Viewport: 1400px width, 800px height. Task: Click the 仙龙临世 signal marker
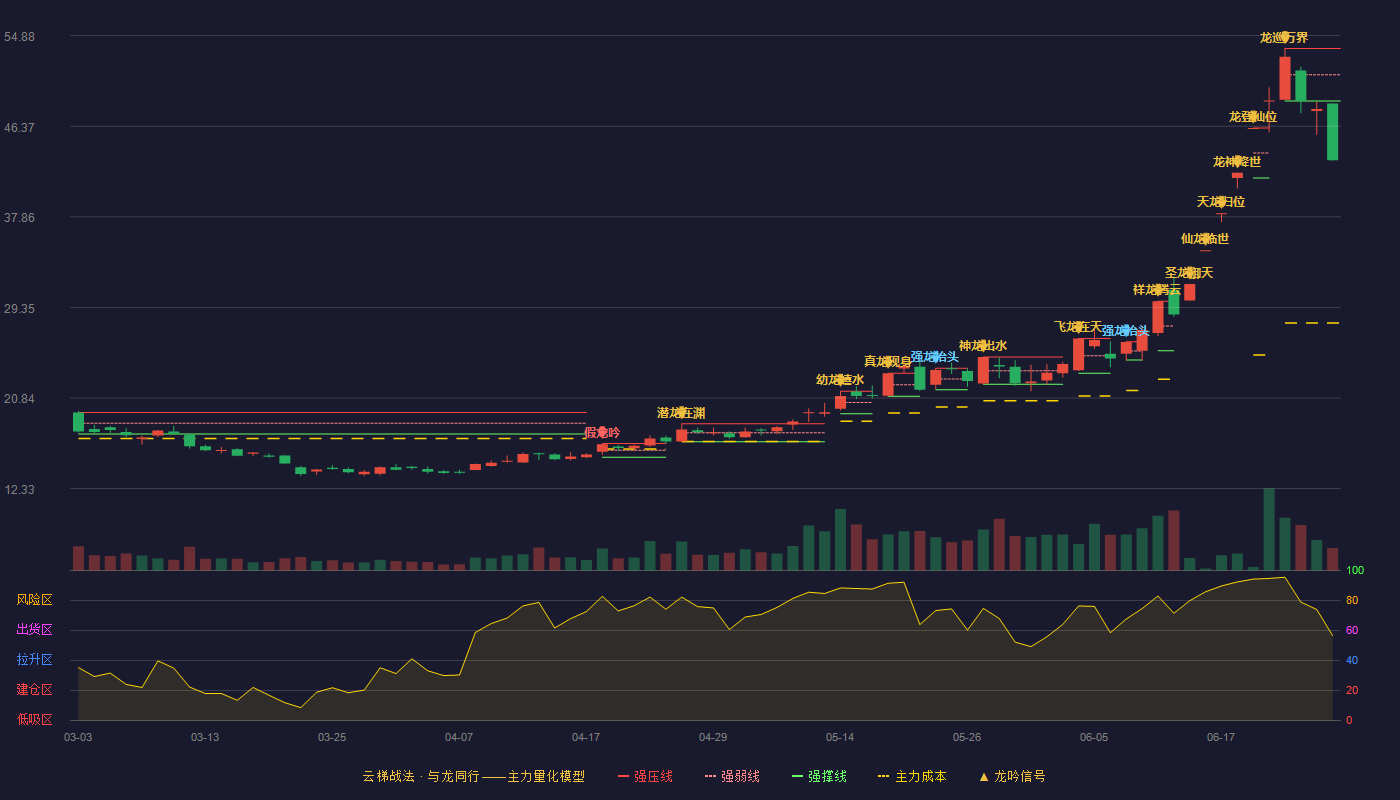tap(1205, 239)
